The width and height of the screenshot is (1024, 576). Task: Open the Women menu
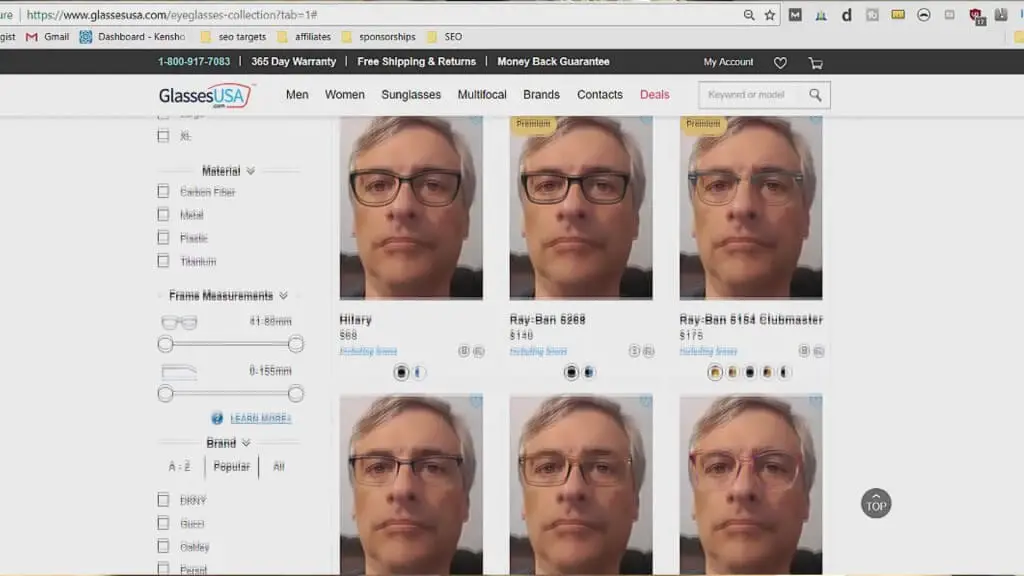[x=345, y=95]
